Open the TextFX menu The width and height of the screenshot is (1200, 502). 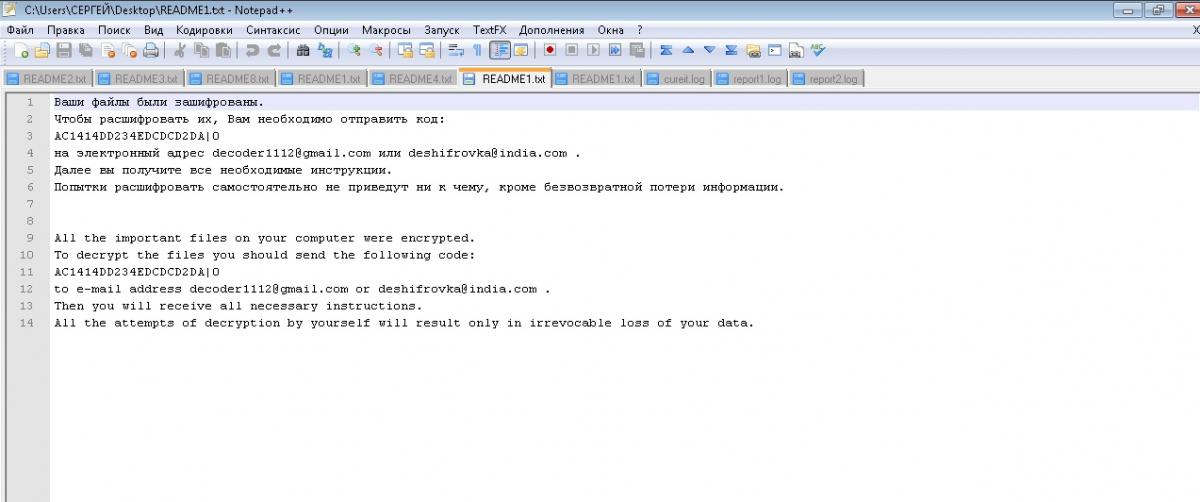(490, 30)
